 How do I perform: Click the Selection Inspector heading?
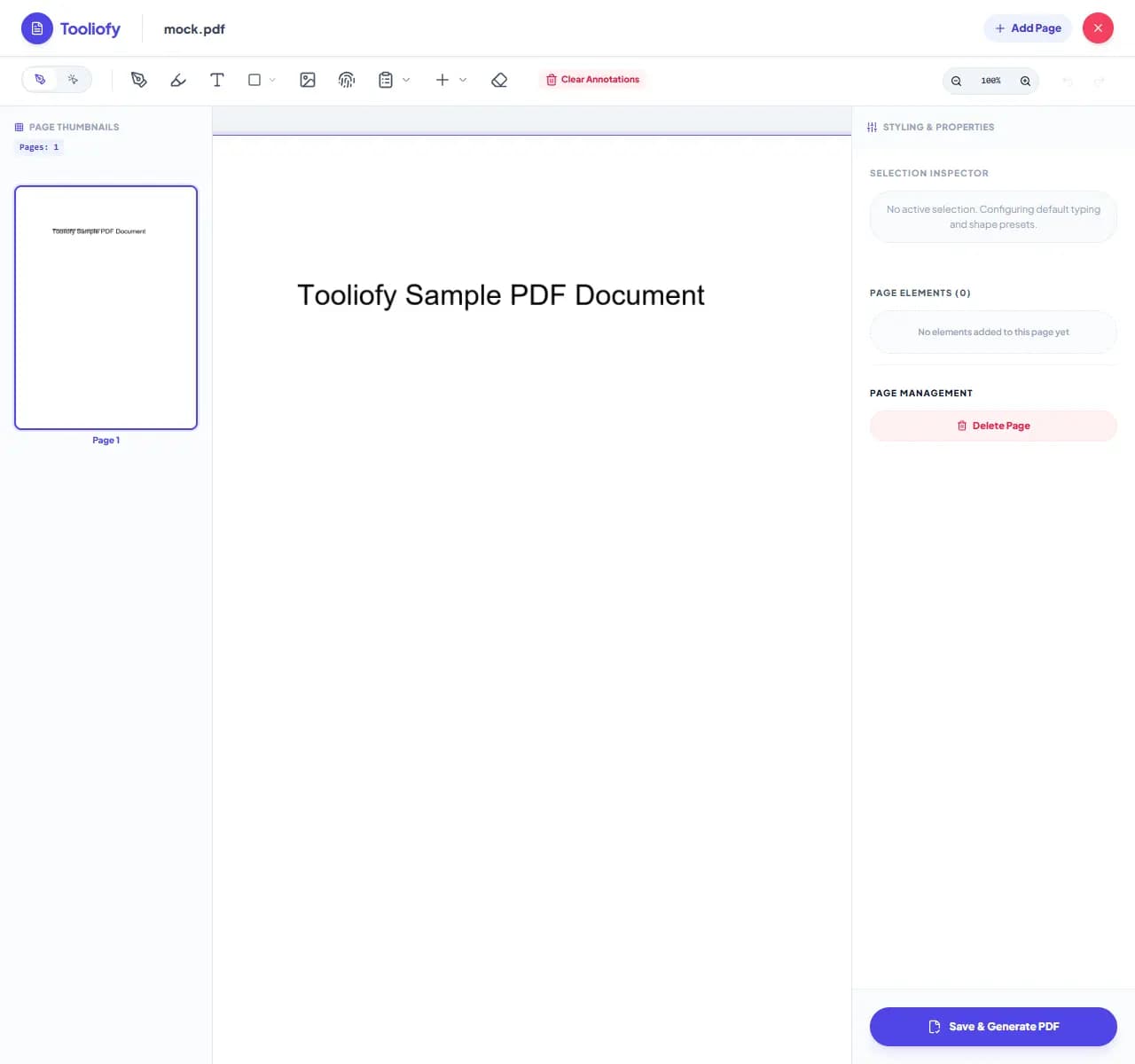[929, 173]
